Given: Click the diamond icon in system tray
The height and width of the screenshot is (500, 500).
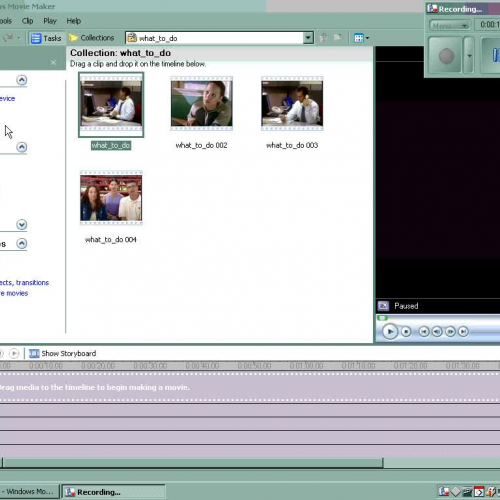Looking at the screenshot, I should [455, 491].
